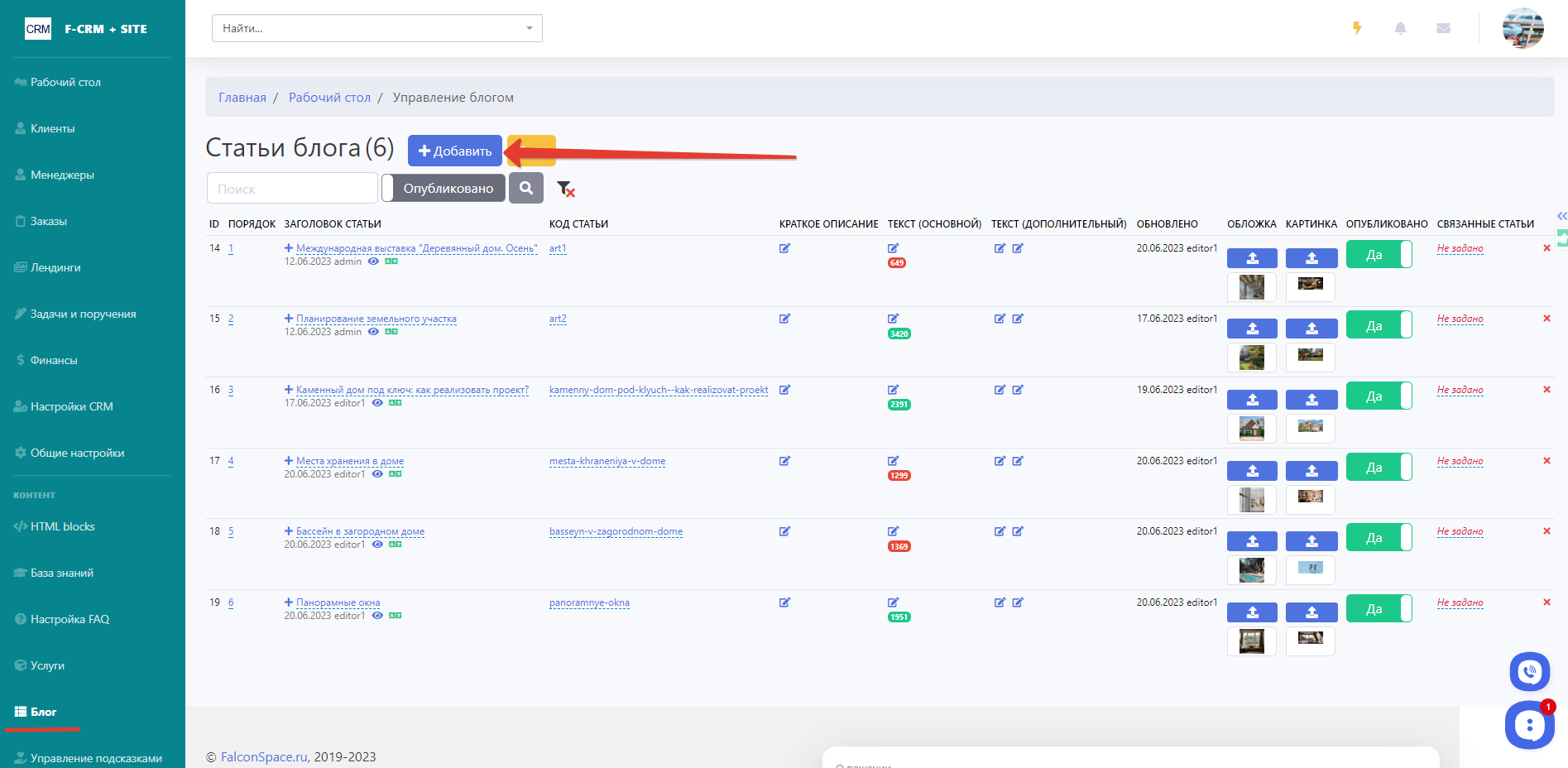Upload cover for 'Планирование земельного участка' article

[x=1252, y=329]
